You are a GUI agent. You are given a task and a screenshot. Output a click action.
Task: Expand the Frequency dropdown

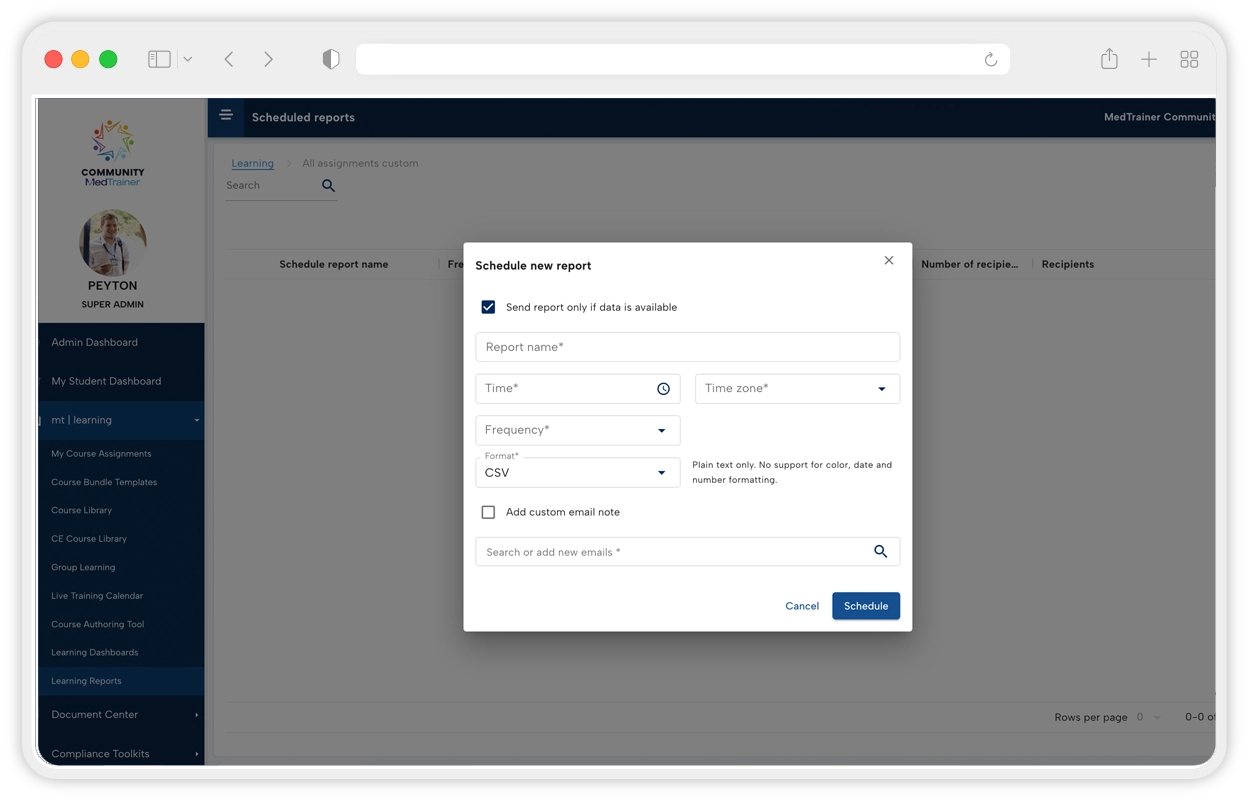point(577,430)
